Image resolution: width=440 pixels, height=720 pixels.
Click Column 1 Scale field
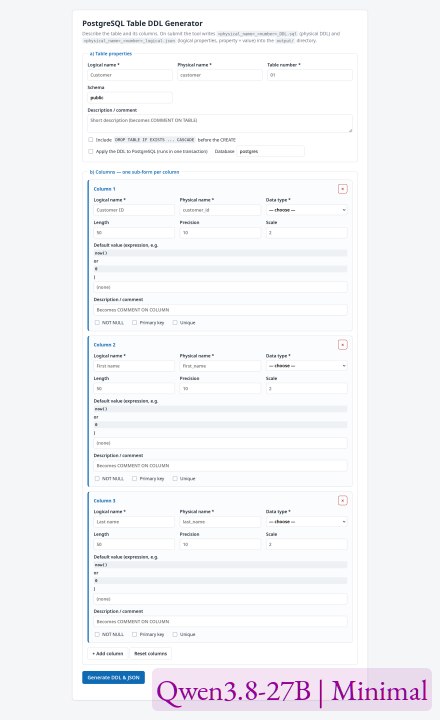(306, 233)
